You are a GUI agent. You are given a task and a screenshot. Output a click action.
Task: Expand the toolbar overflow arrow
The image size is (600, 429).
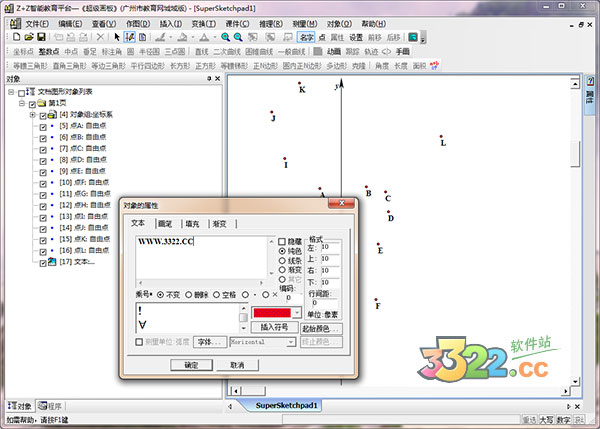click(x=423, y=38)
